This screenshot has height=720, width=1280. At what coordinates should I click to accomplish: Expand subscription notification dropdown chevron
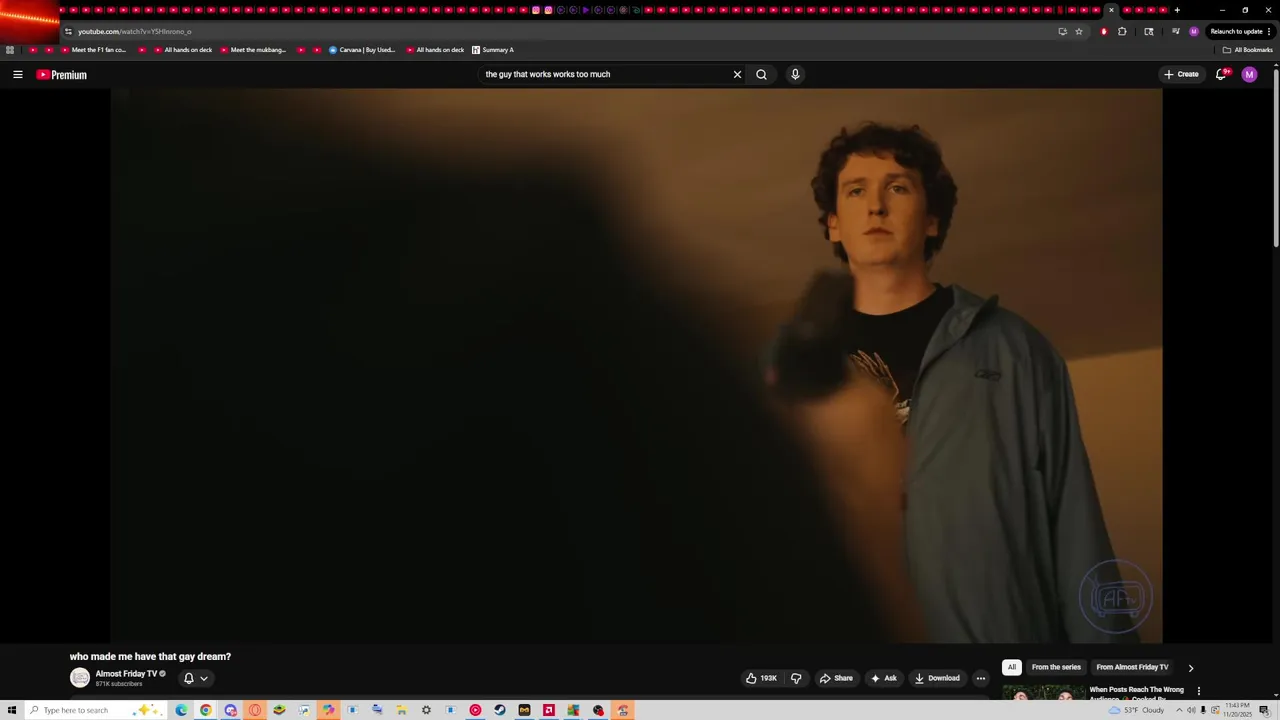point(204,678)
